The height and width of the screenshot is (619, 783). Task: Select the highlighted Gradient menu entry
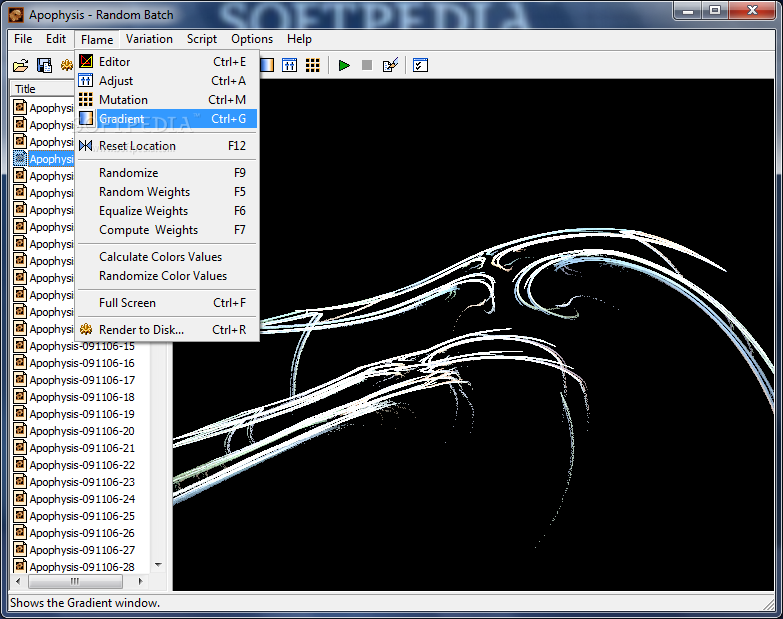point(167,118)
